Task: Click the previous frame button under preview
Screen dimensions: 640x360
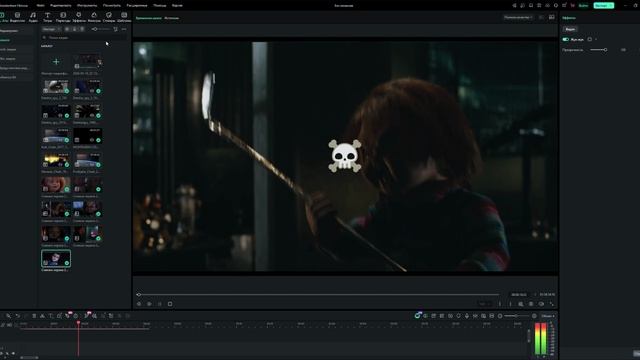Action: point(139,304)
